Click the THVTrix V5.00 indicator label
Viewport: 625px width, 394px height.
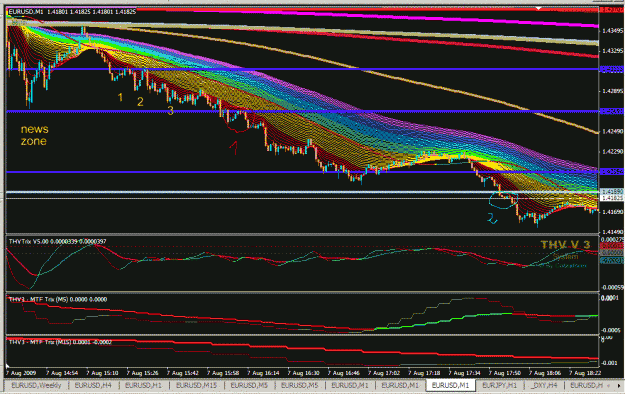click(57, 241)
